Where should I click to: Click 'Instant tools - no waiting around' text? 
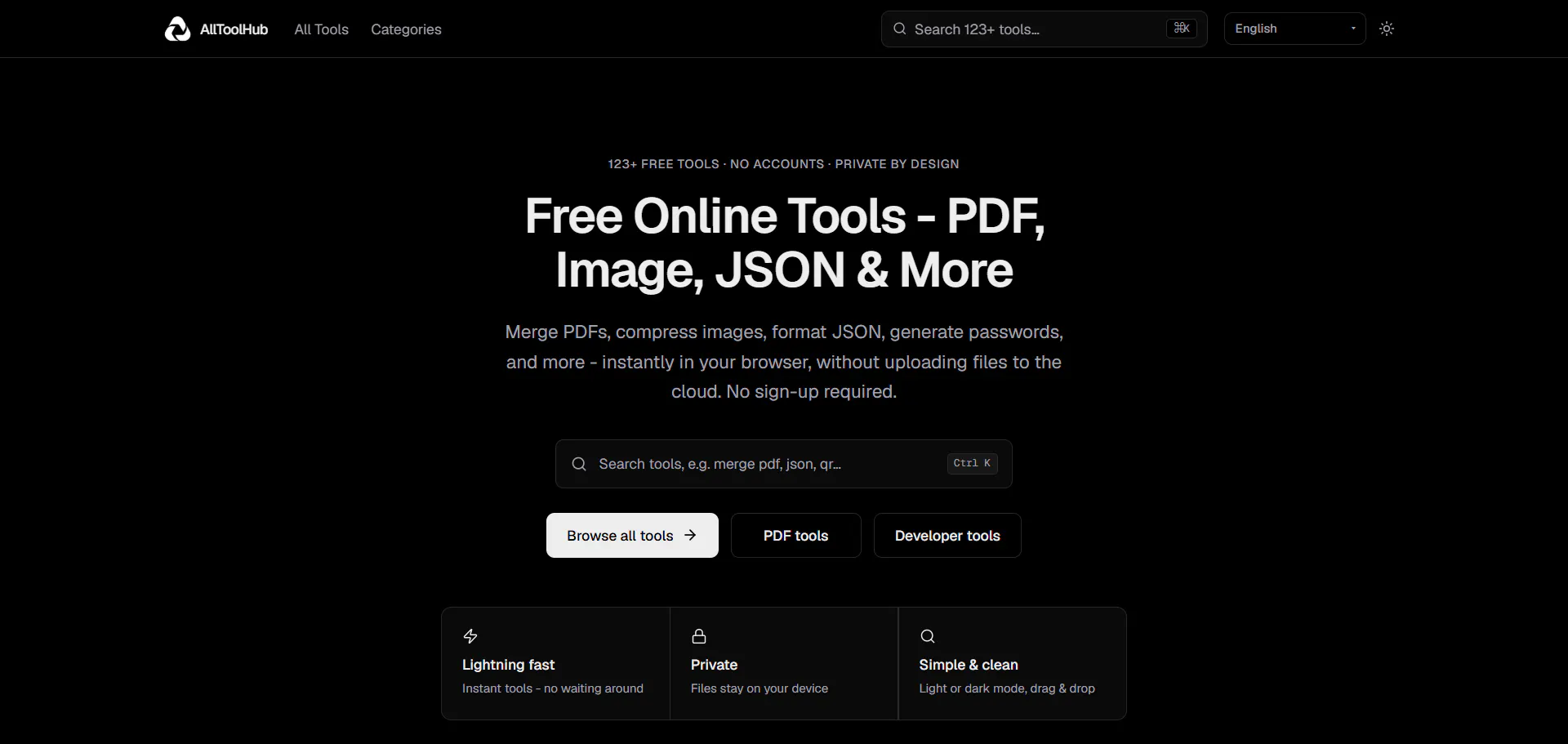tap(553, 688)
